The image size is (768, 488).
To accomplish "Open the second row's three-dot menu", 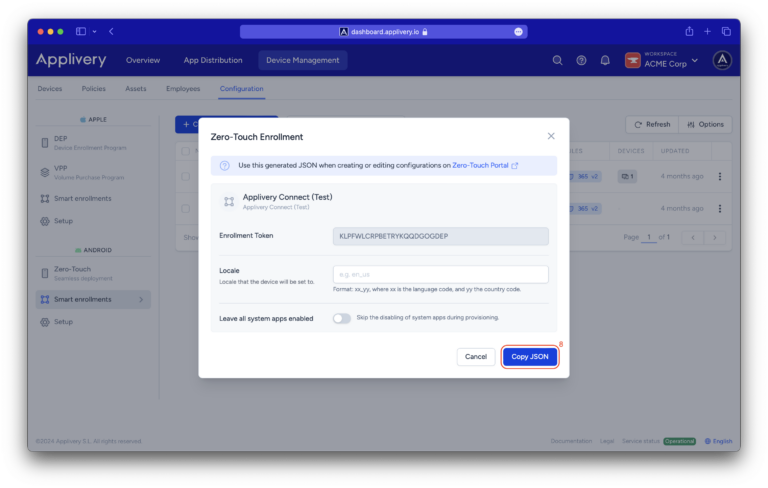I will [x=720, y=209].
